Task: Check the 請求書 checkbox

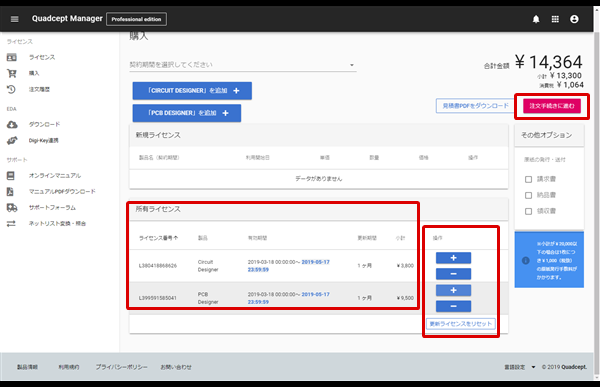Action: click(528, 179)
